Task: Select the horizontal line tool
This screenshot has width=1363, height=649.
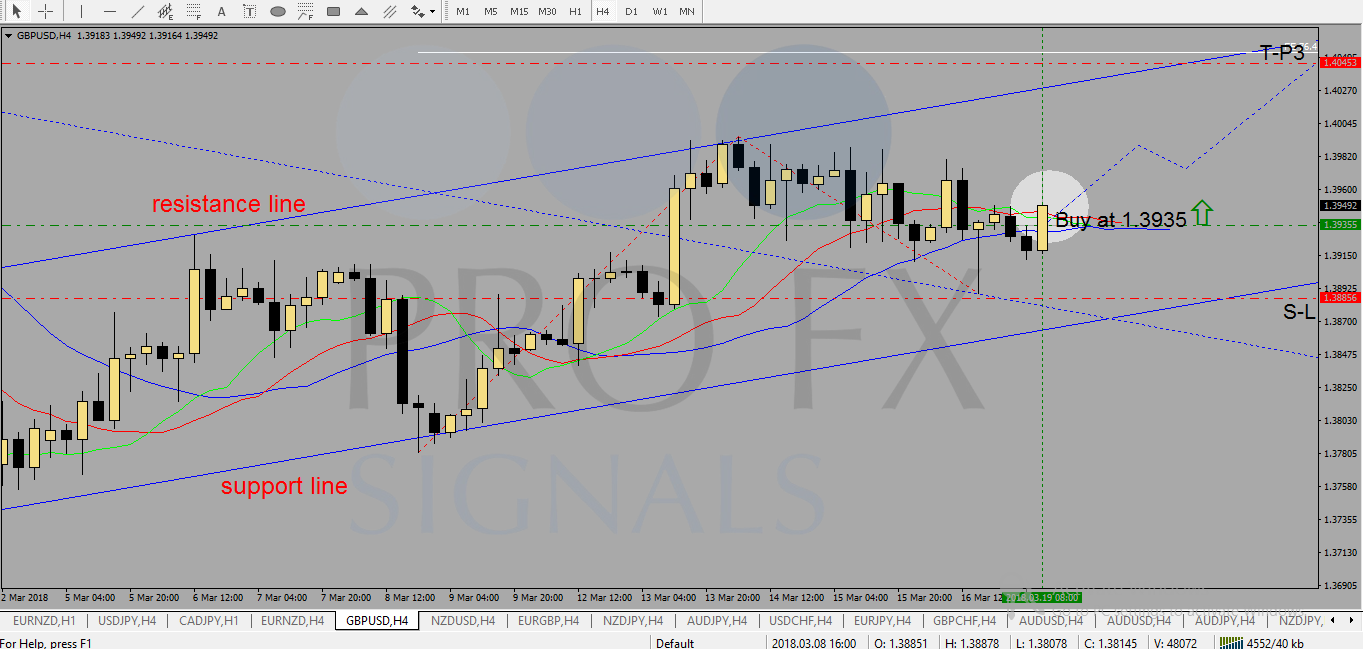Action: tap(110, 11)
